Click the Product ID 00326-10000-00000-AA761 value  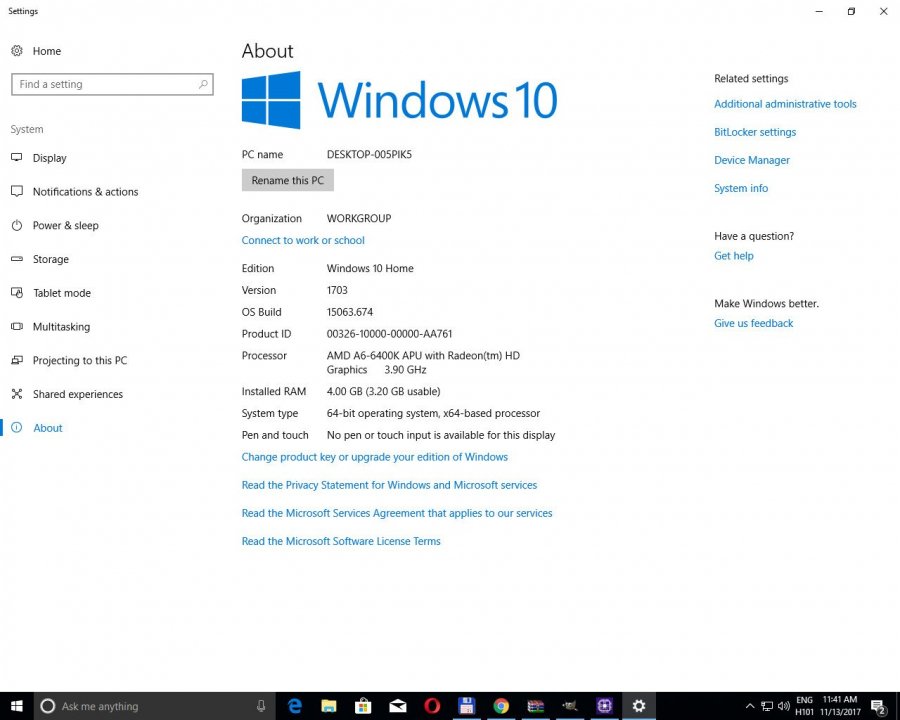click(x=389, y=334)
